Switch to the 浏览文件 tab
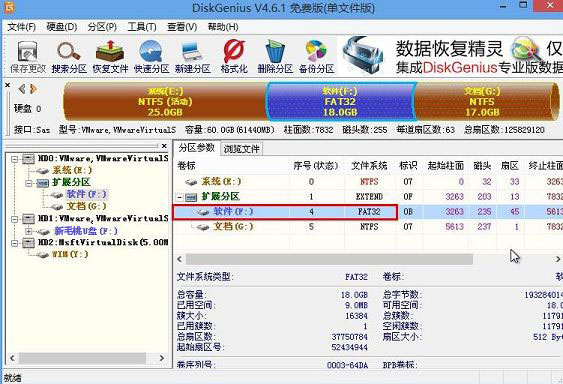 tap(241, 149)
